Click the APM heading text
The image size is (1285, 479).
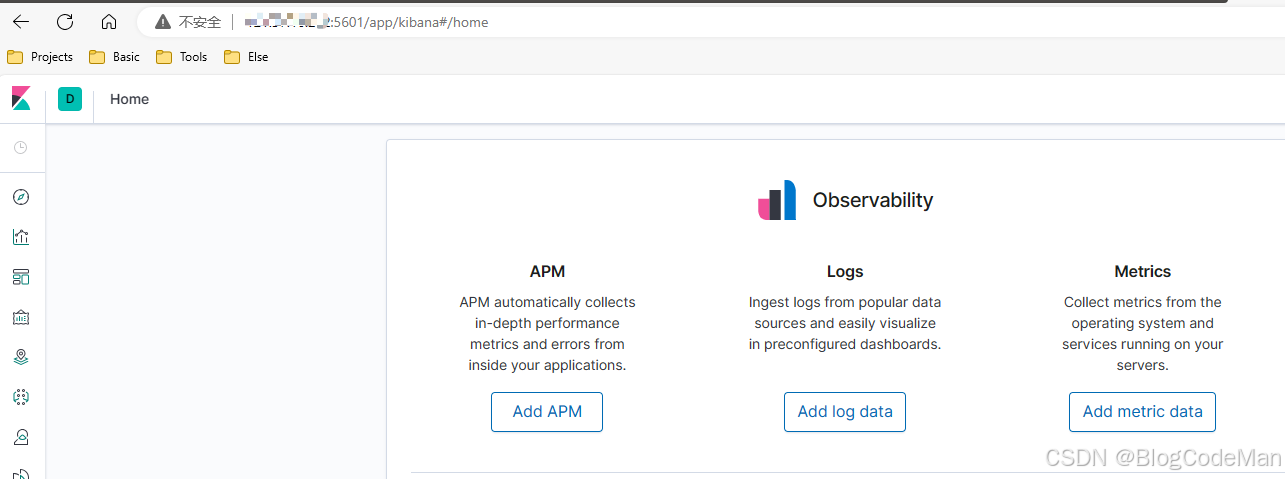(x=547, y=271)
